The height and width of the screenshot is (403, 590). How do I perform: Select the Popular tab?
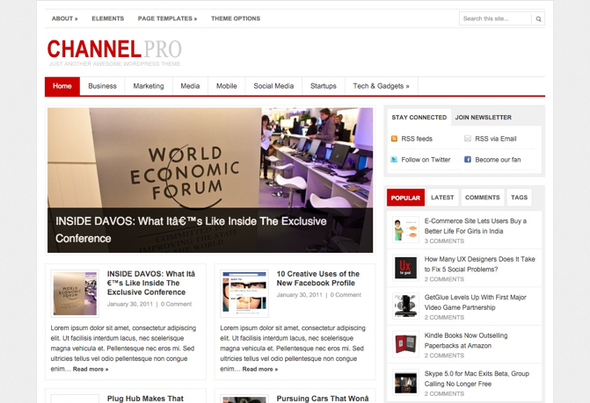tap(406, 198)
